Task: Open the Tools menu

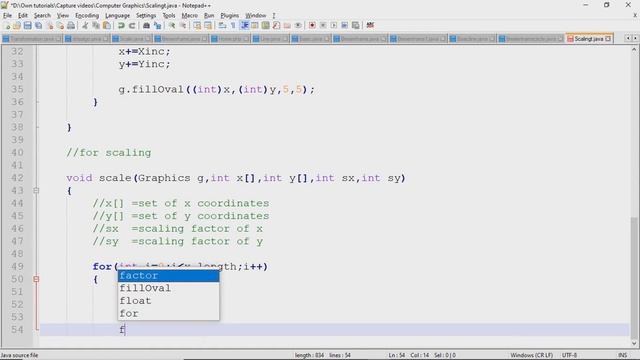Action: point(169,16)
